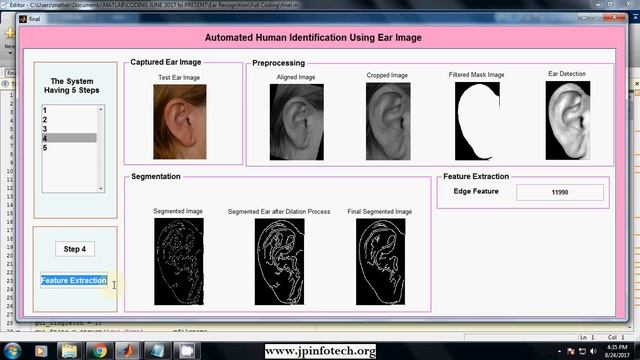640x360 pixels.
Task: Click the Final Segmented Image thumbnail
Action: tap(380, 262)
